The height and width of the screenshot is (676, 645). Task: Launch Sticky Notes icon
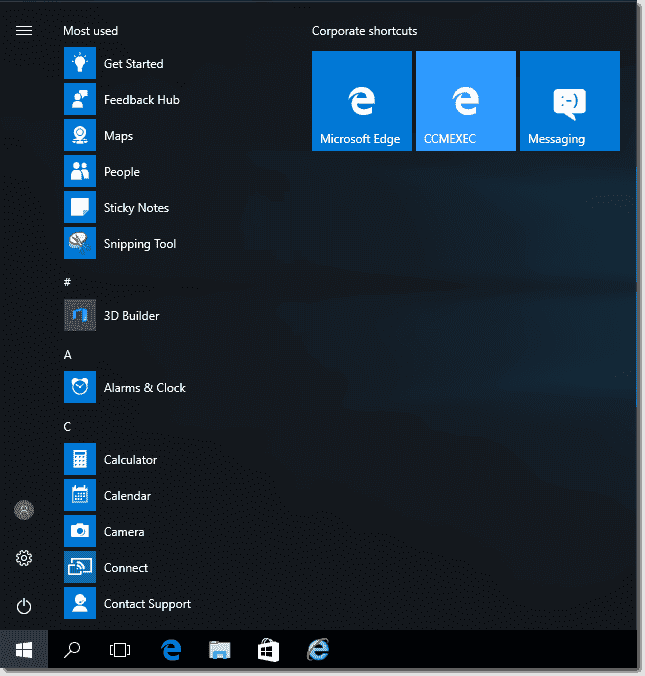80,207
